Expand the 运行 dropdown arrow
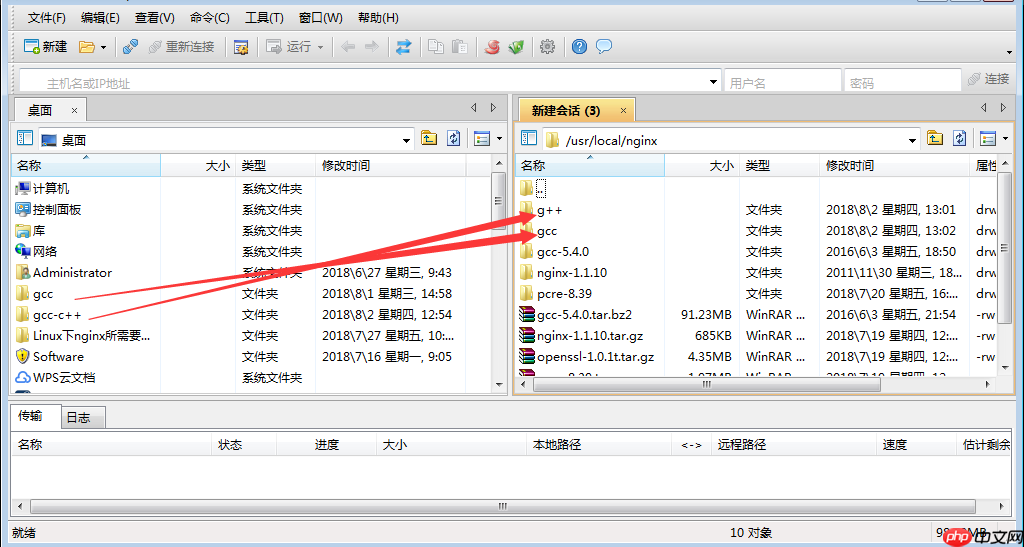 click(320, 47)
